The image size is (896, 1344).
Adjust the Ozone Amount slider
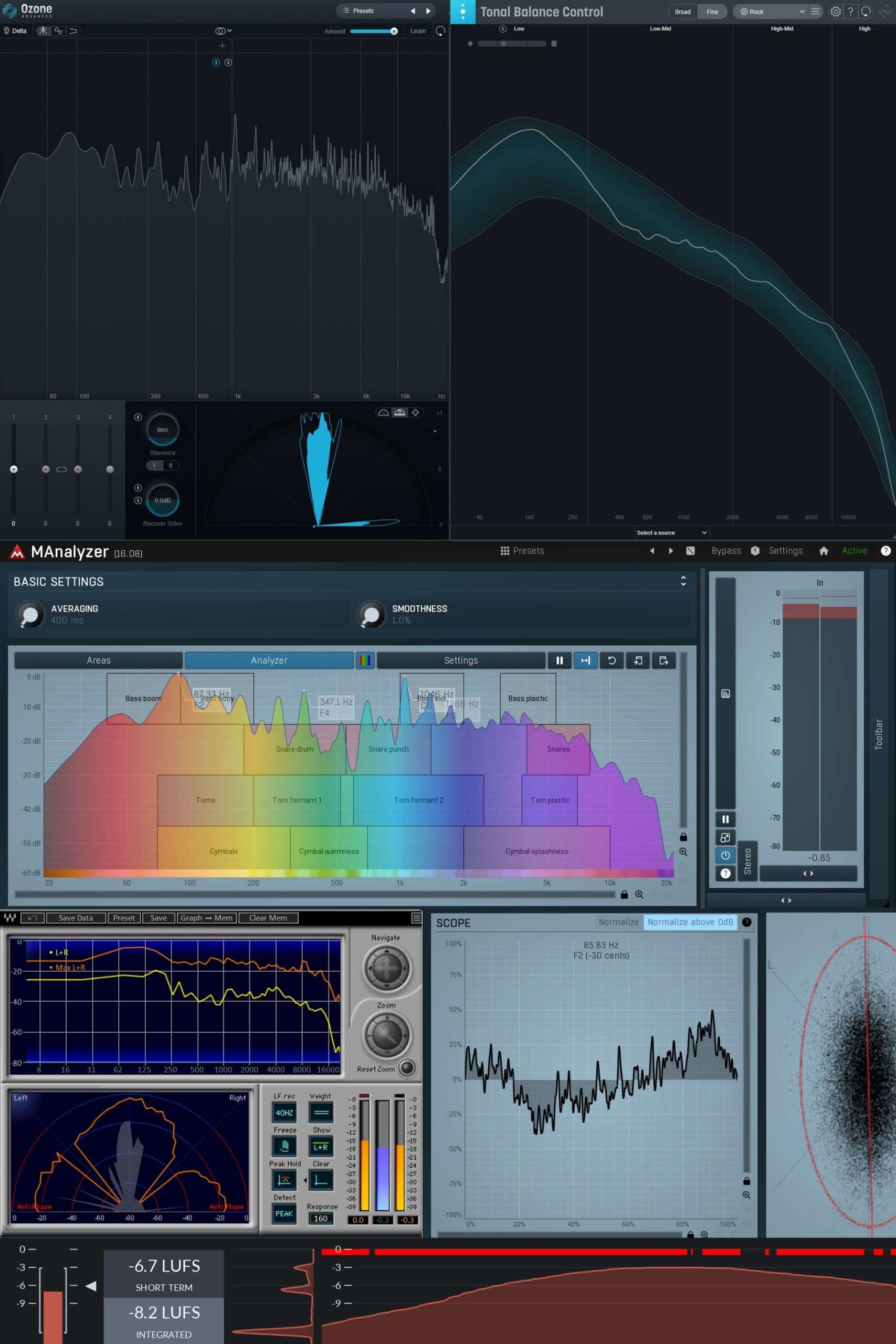374,31
